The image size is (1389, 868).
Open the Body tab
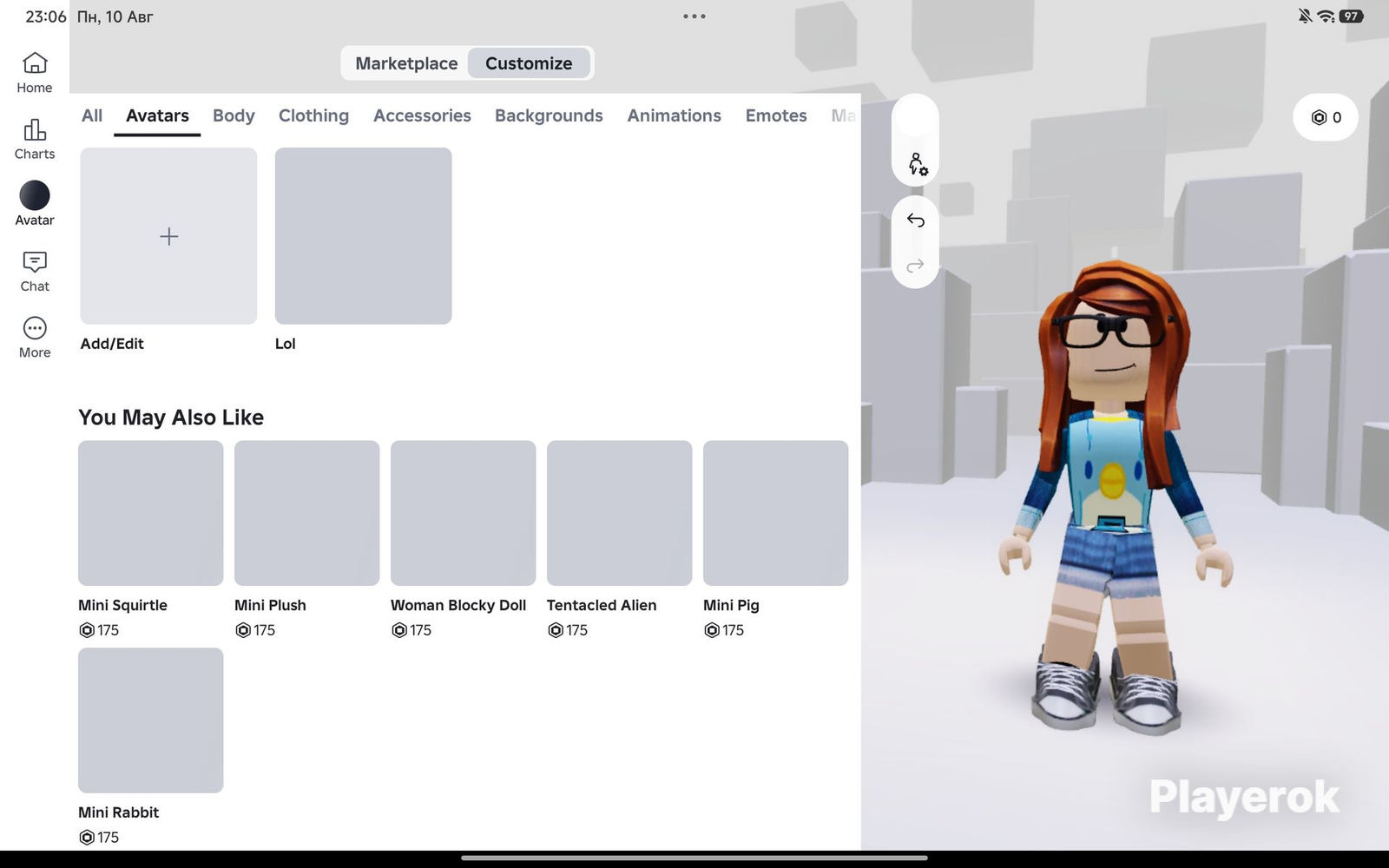(234, 115)
